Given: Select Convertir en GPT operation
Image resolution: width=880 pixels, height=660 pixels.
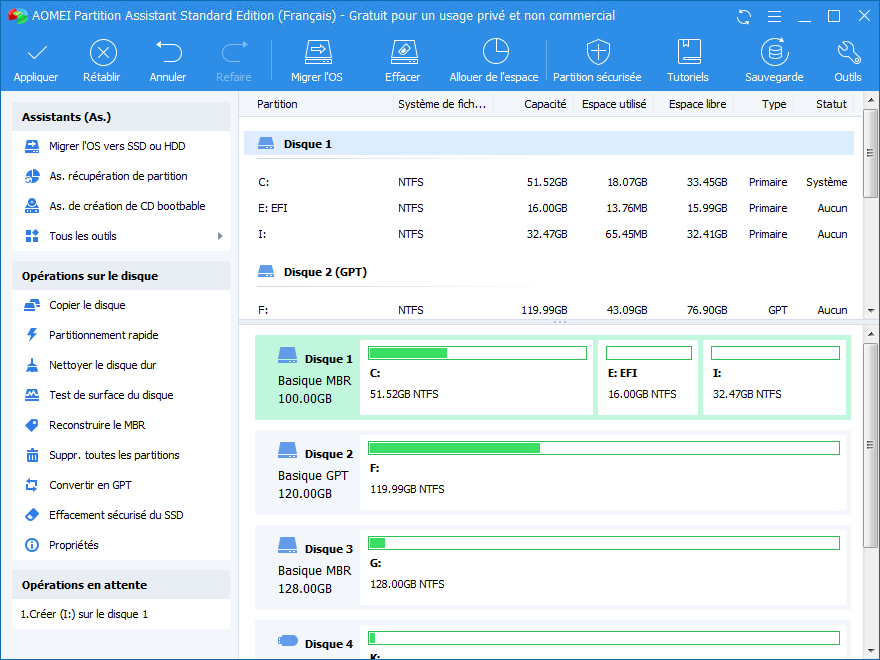Looking at the screenshot, I should 90,485.
